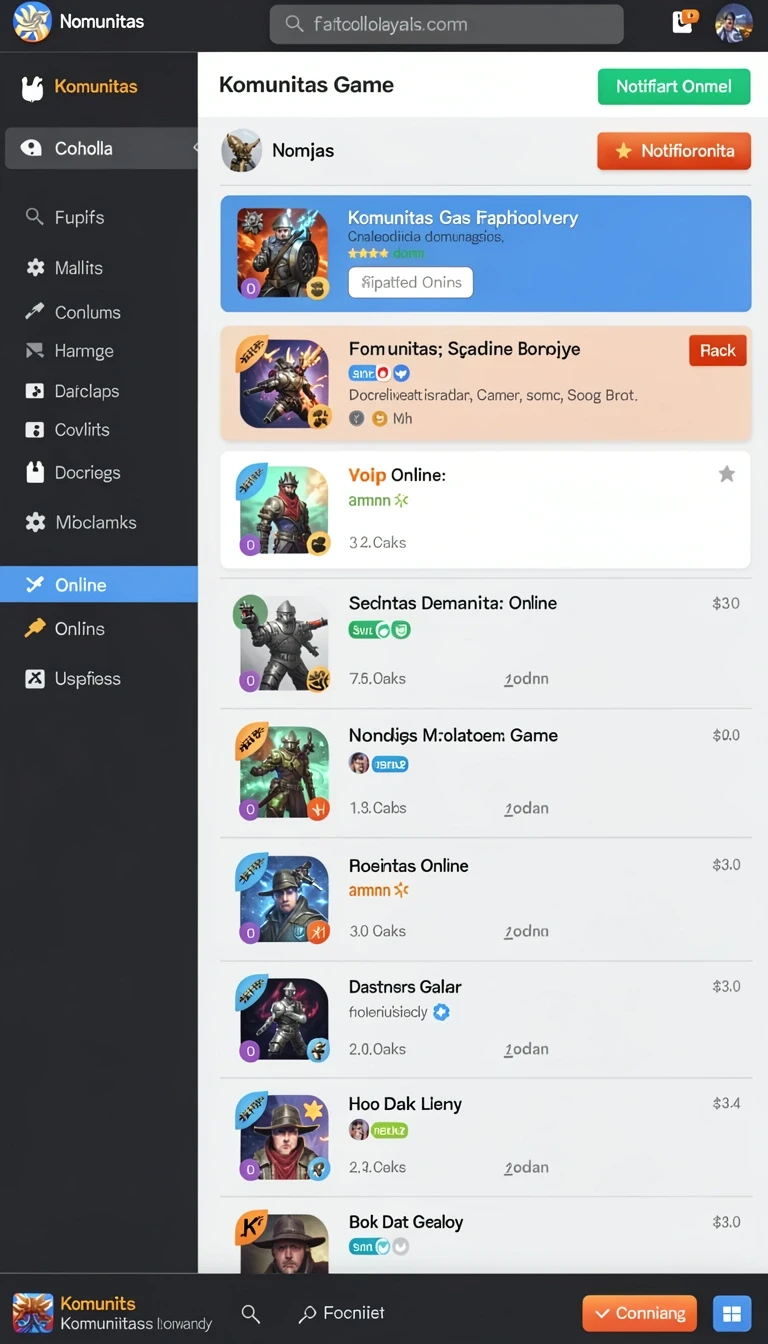768x1344 pixels.
Task: Open Secintas Demanita: Online title
Action: (452, 603)
